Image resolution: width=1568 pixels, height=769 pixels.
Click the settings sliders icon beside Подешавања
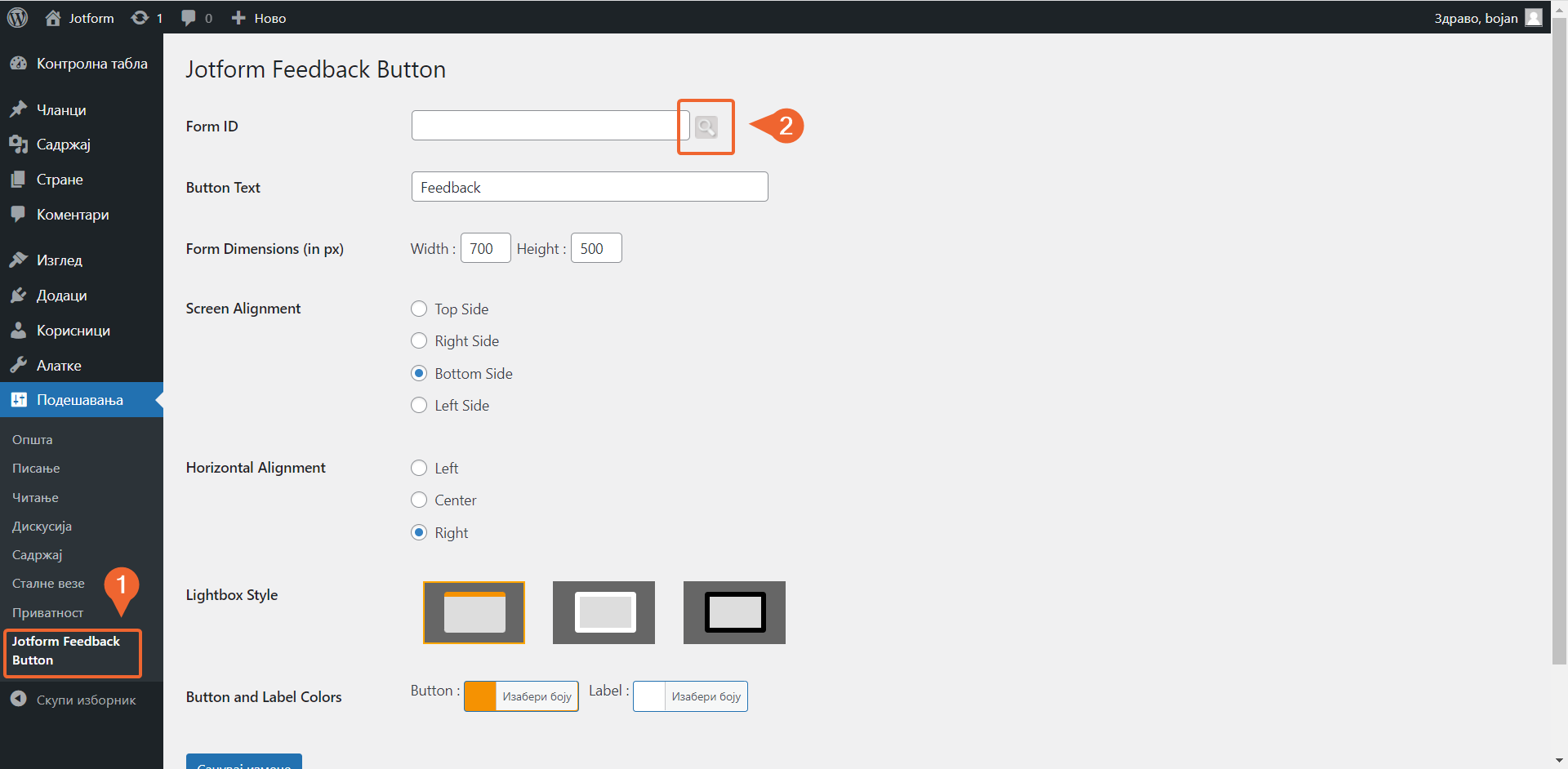18,400
